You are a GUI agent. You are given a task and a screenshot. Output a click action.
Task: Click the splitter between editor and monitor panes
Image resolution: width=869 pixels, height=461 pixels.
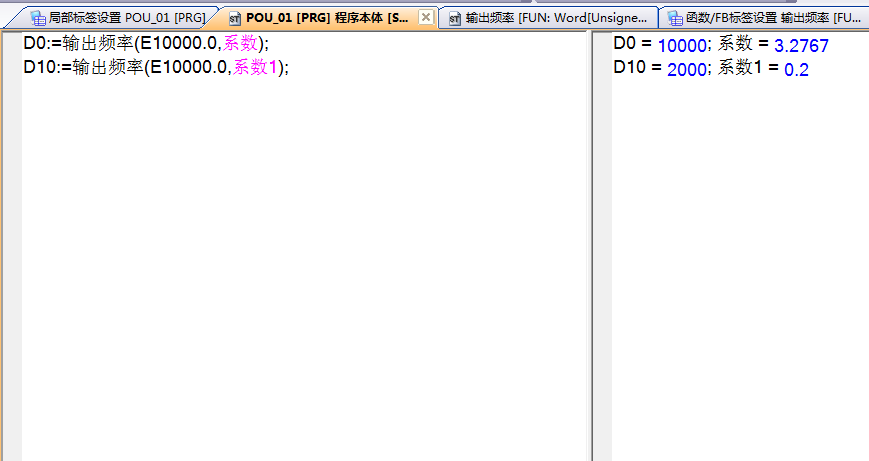coord(590,250)
